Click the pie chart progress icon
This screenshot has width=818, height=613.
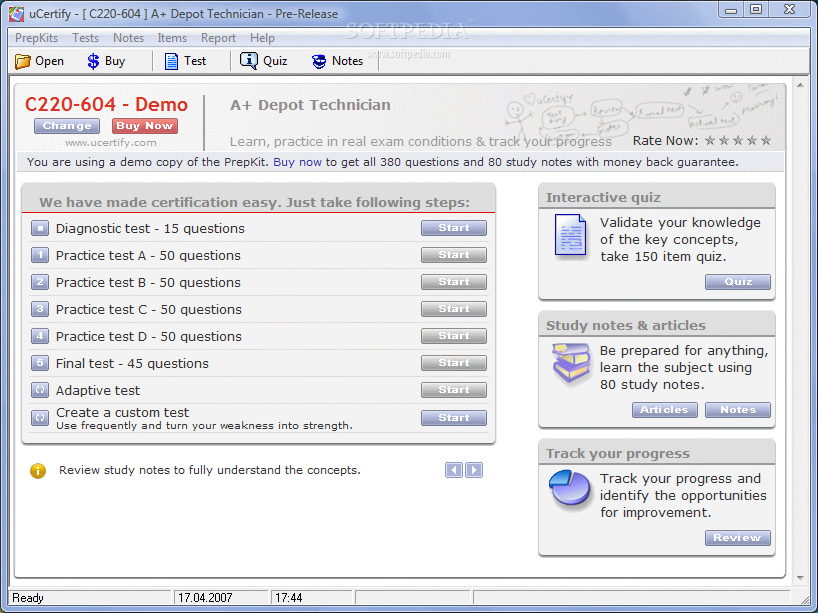(x=570, y=487)
